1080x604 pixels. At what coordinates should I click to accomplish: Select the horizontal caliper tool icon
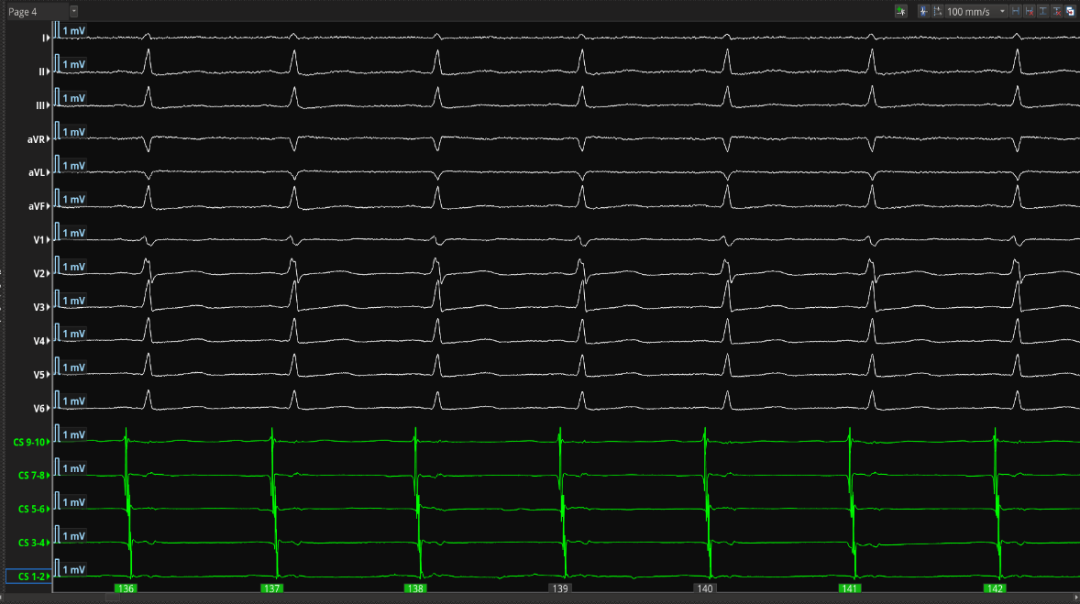click(x=1016, y=11)
